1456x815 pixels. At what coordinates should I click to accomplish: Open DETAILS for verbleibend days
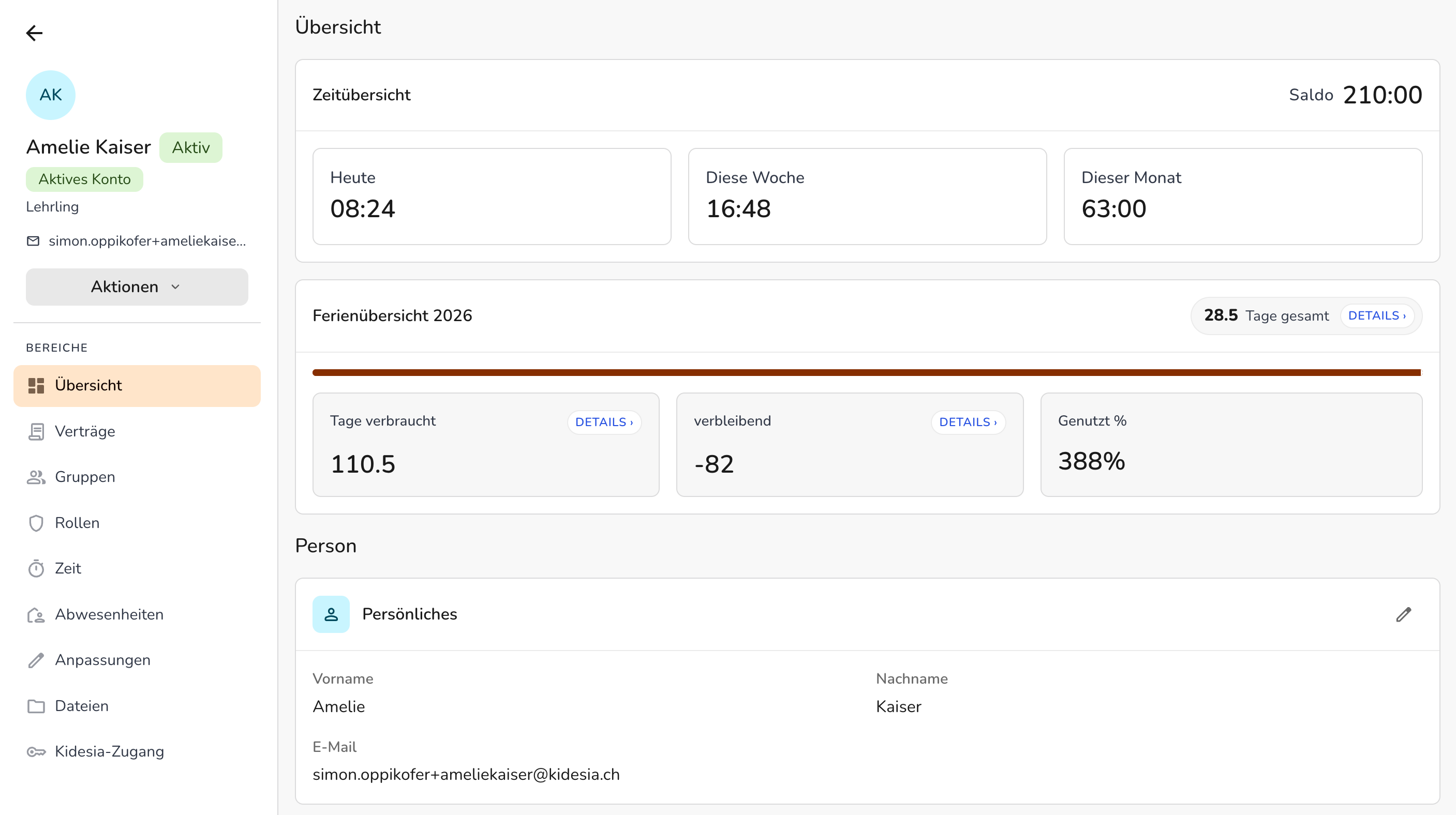pos(968,422)
